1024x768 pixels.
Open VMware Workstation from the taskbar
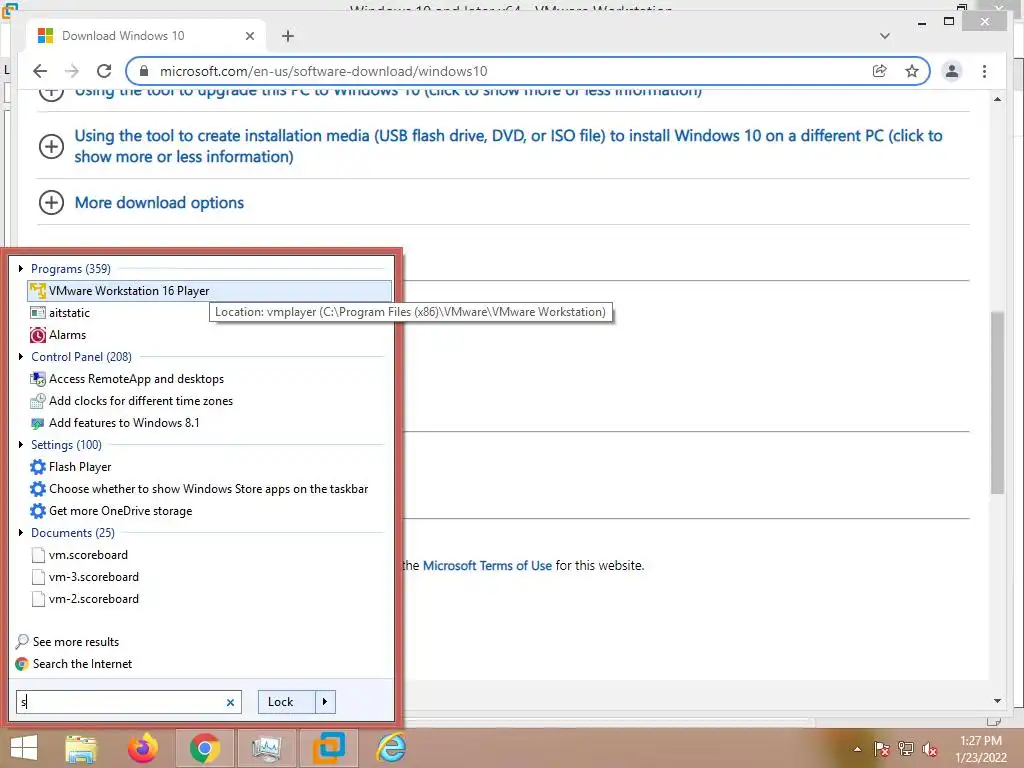click(x=328, y=748)
